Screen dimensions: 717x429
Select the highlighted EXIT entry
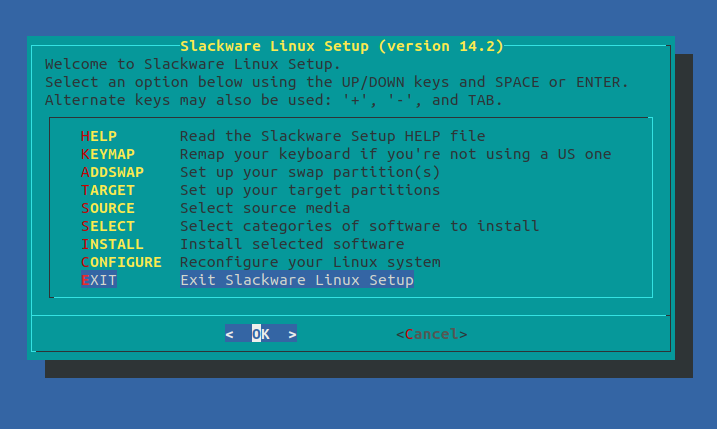click(x=98, y=280)
